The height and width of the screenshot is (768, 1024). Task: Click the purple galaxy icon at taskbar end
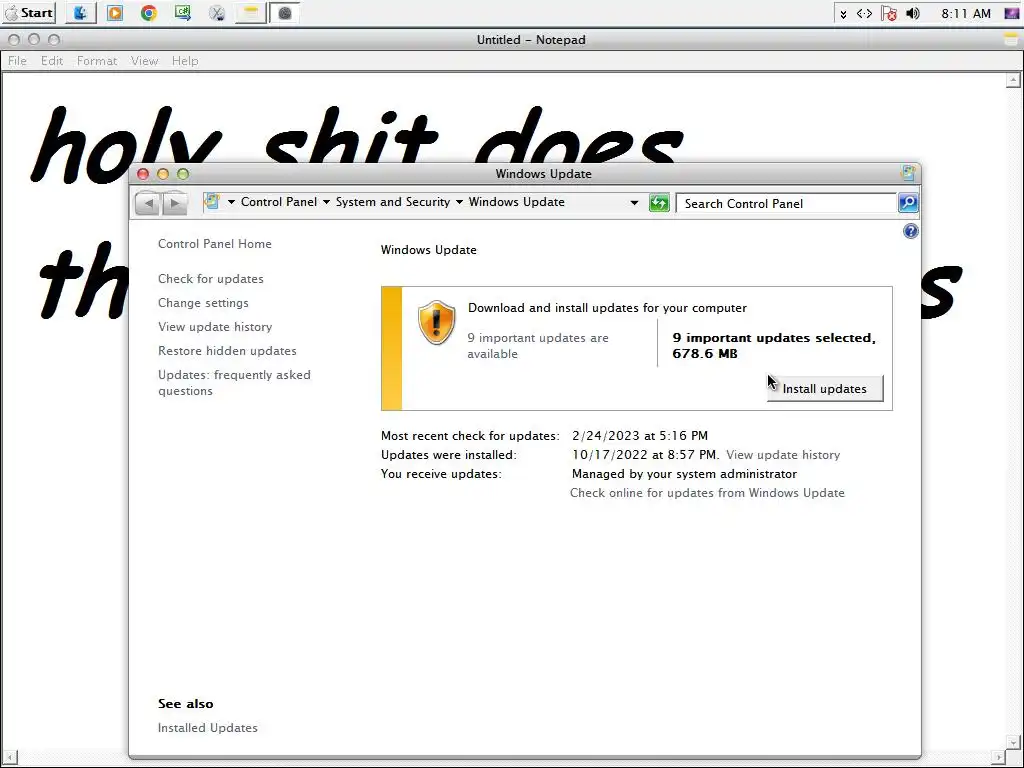pyautogui.click(x=1012, y=13)
